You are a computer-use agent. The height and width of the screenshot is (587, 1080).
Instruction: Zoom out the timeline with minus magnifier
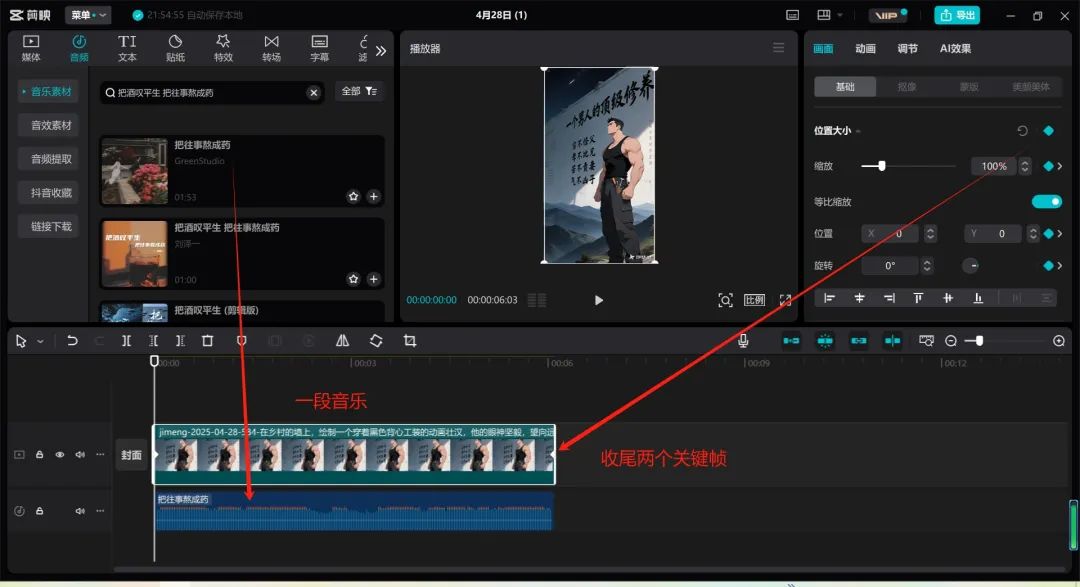[x=951, y=341]
